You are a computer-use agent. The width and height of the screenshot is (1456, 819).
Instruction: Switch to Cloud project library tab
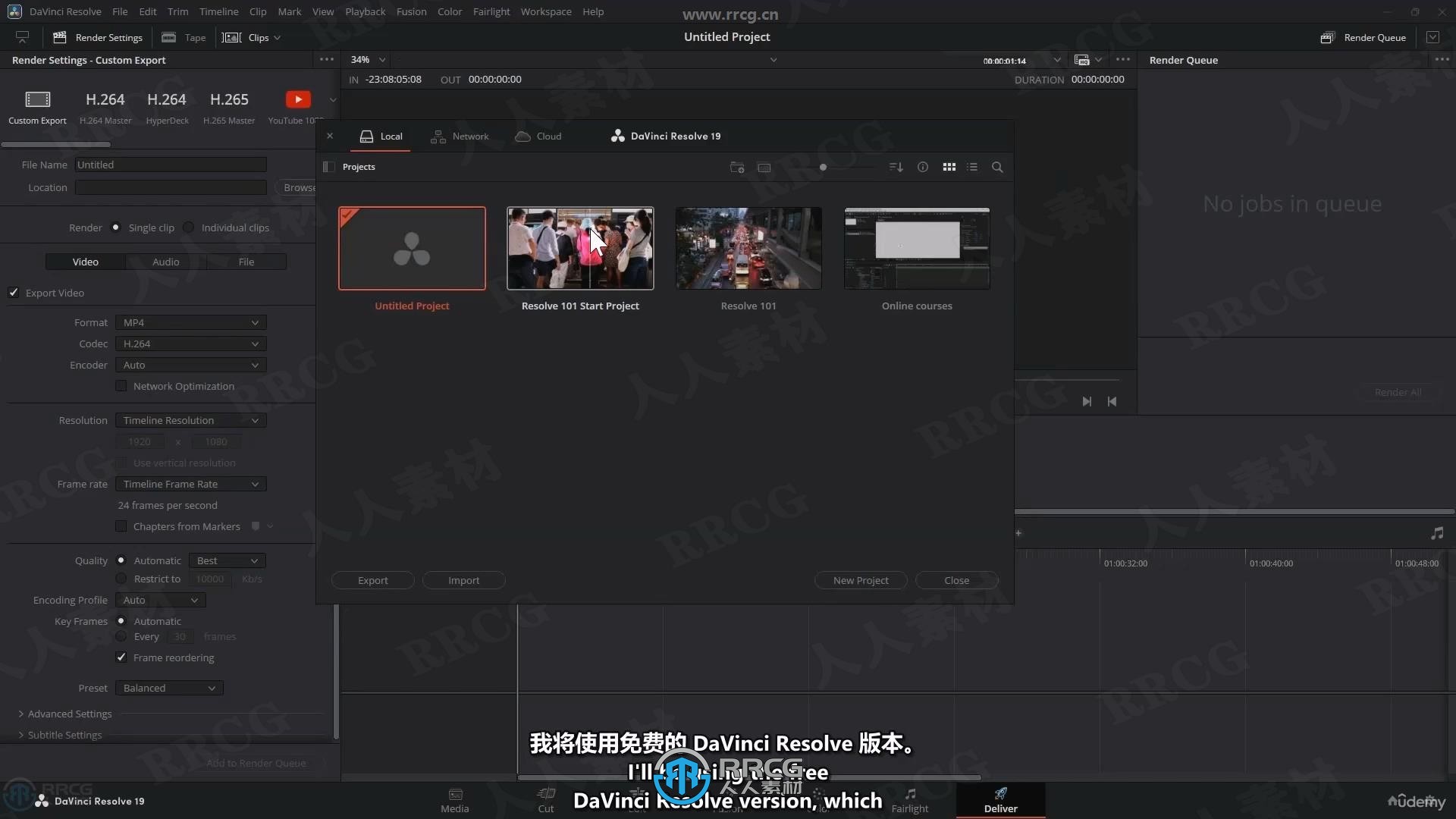click(x=538, y=136)
